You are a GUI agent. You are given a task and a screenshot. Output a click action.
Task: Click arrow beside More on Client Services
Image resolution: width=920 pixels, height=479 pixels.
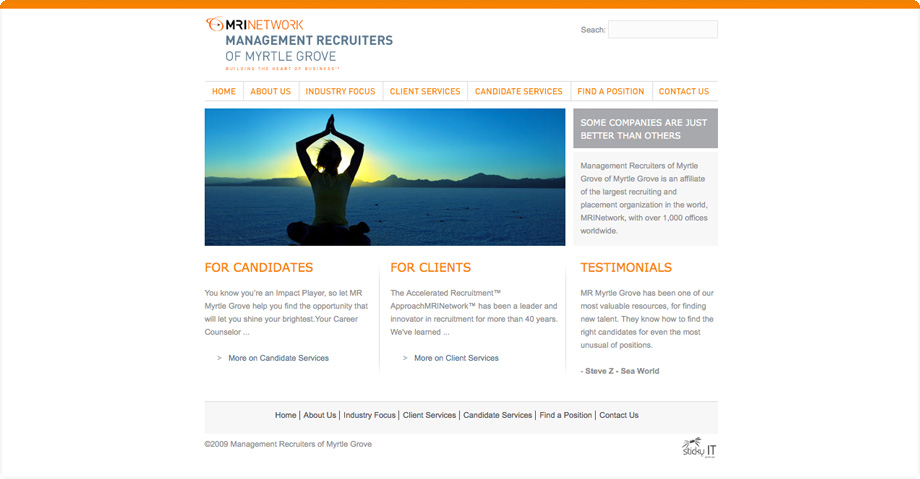405,358
